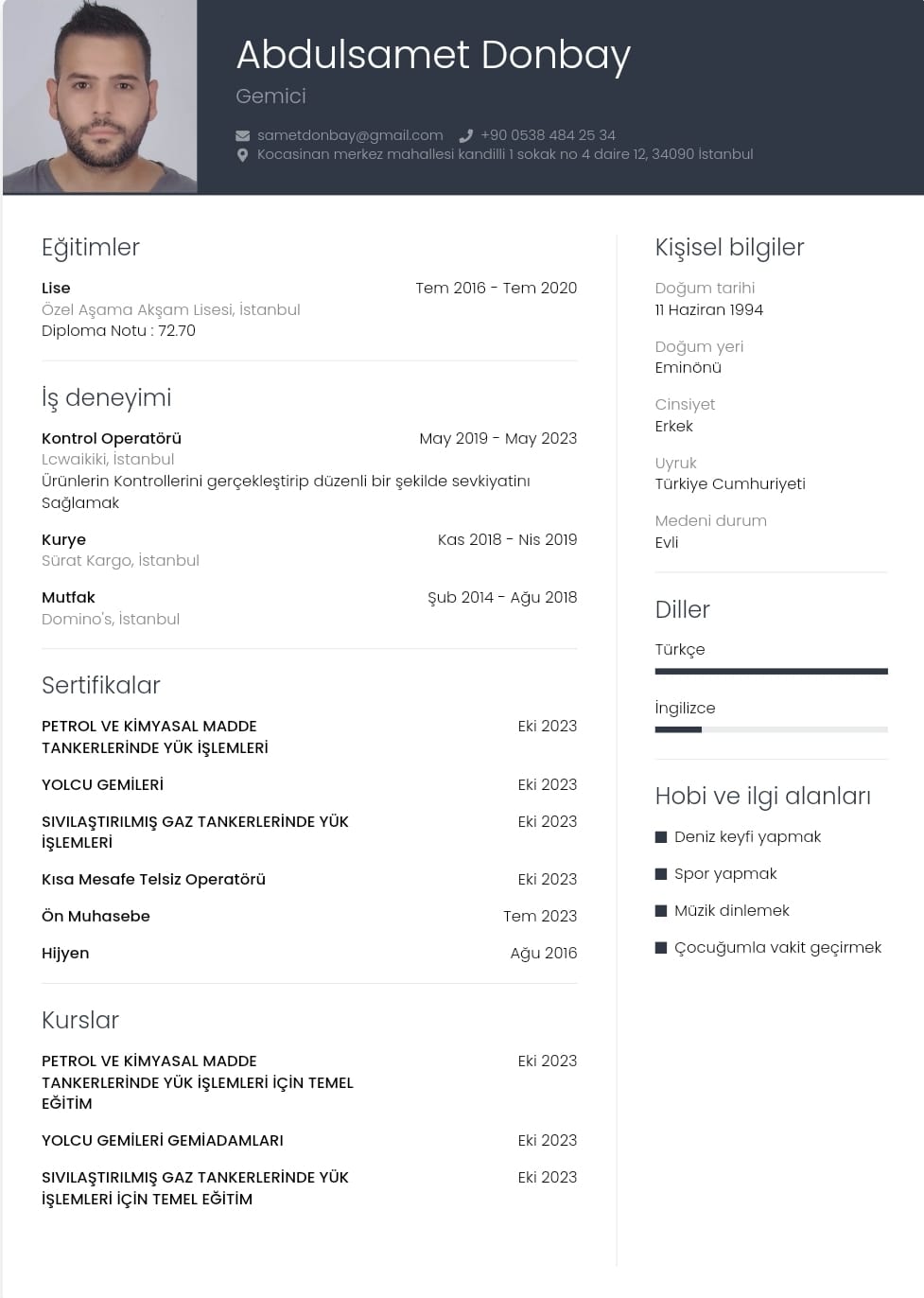The image size is (924, 1298).
Task: Click the location pin icon
Action: (x=242, y=155)
